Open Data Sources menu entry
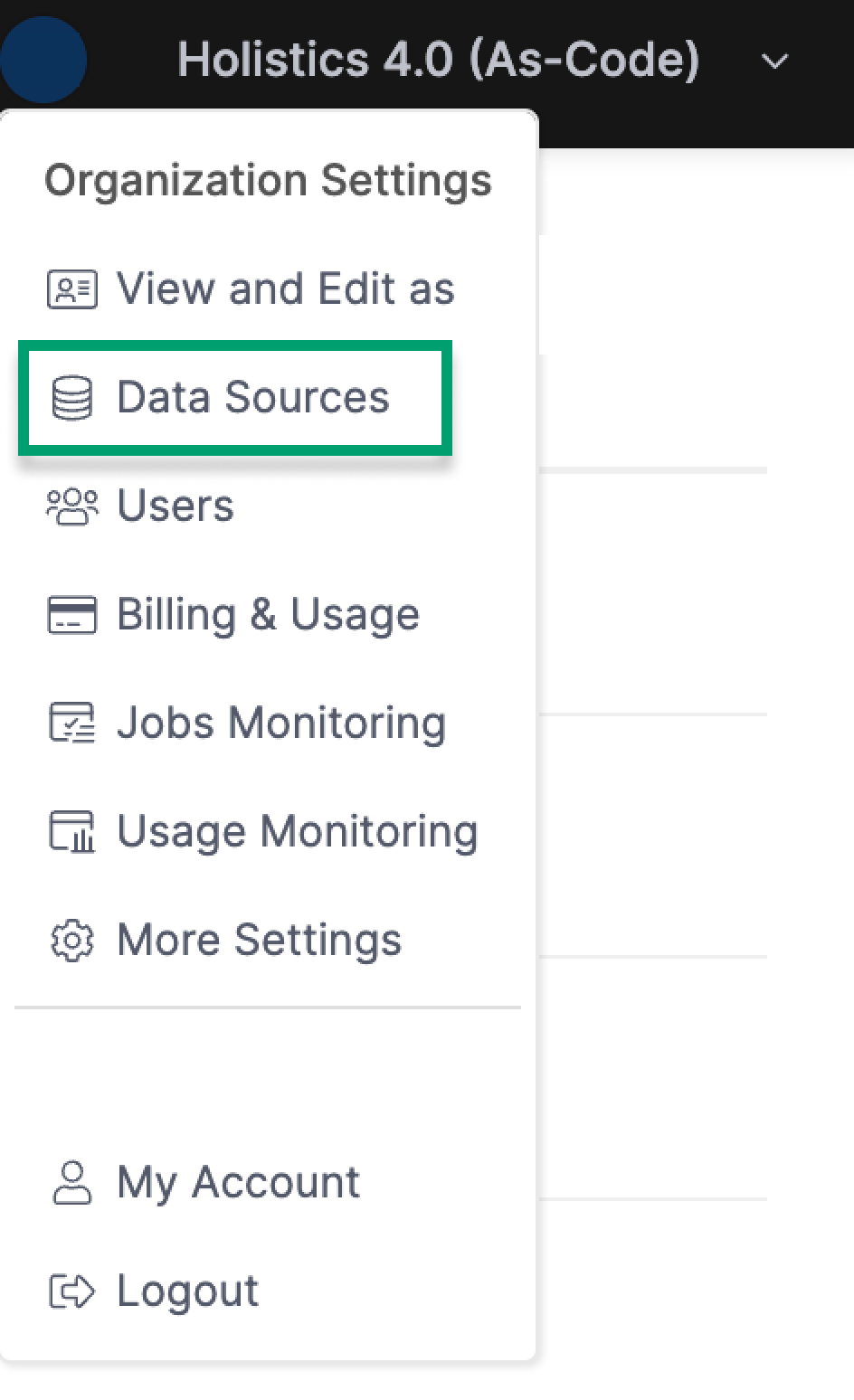The height and width of the screenshot is (1400, 854). point(235,396)
